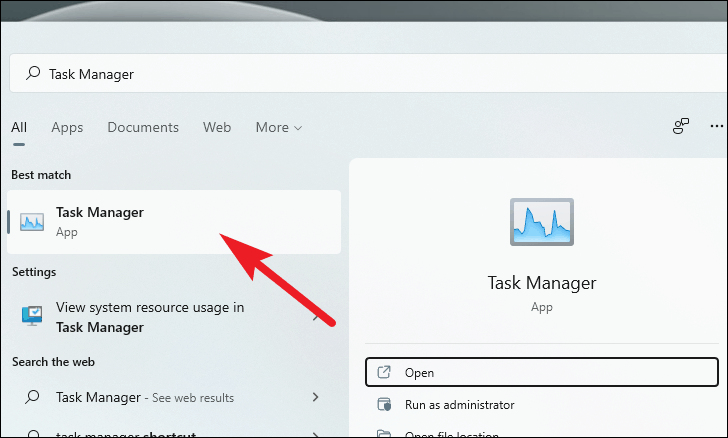Click the connected accounts icon

pos(681,127)
